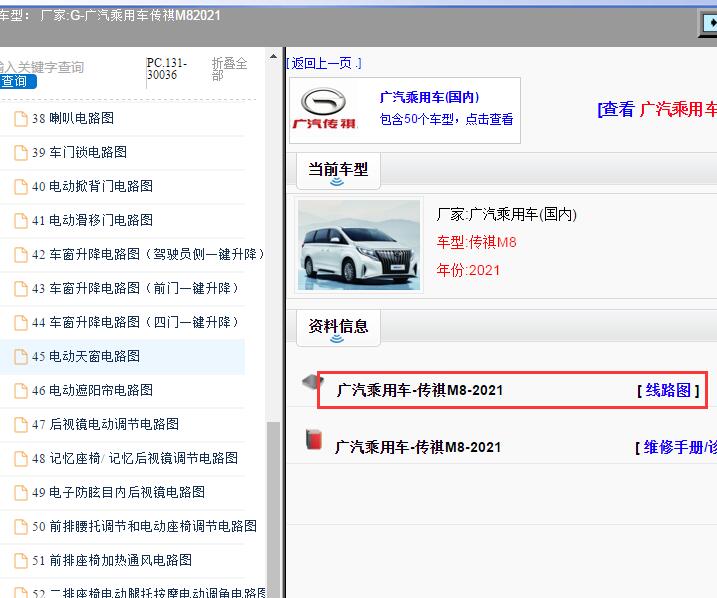Click the PC.131-30036 label
717x598 pixels.
point(166,69)
